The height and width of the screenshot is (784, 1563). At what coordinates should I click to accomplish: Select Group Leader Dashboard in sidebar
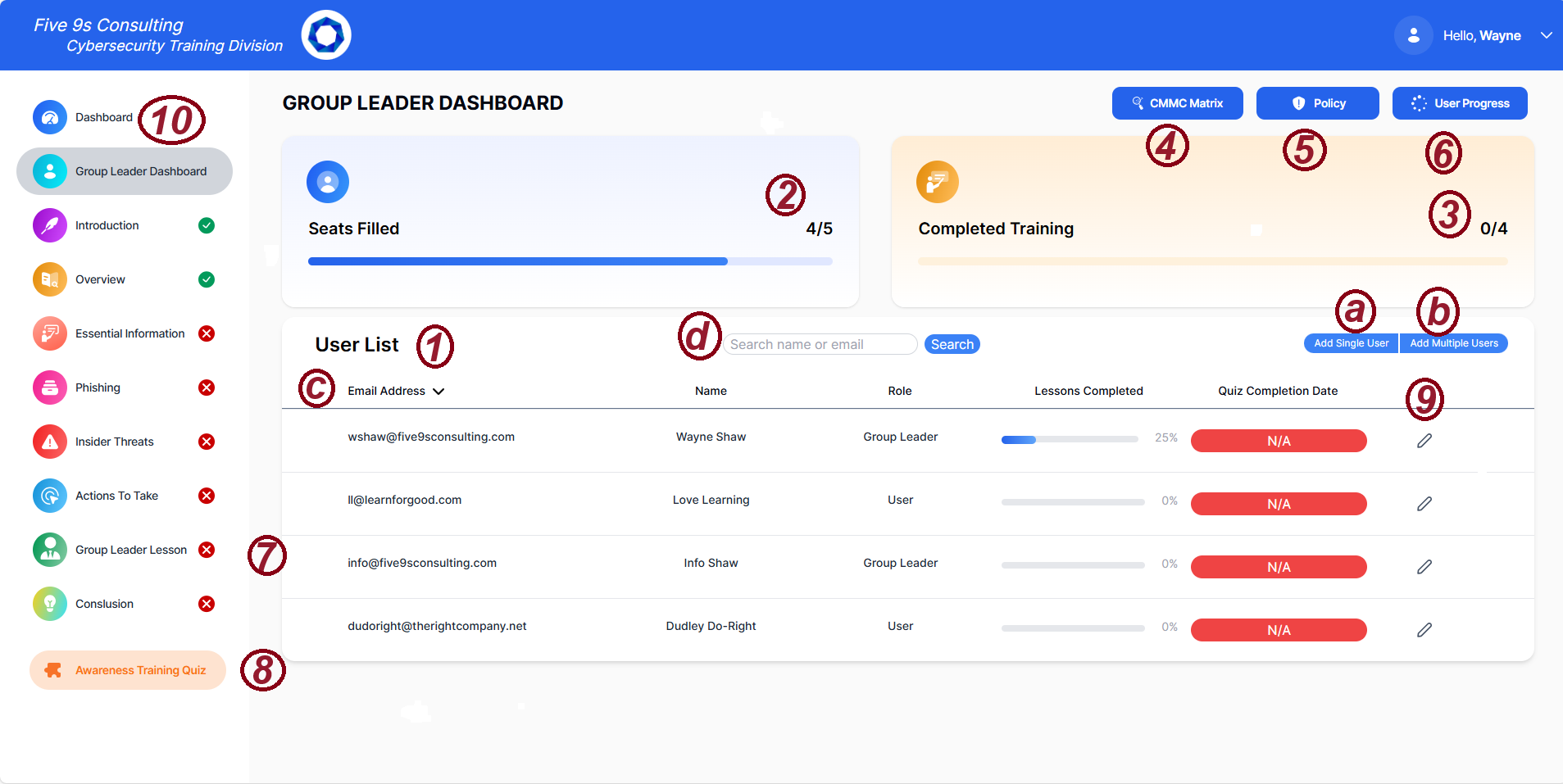coord(125,171)
